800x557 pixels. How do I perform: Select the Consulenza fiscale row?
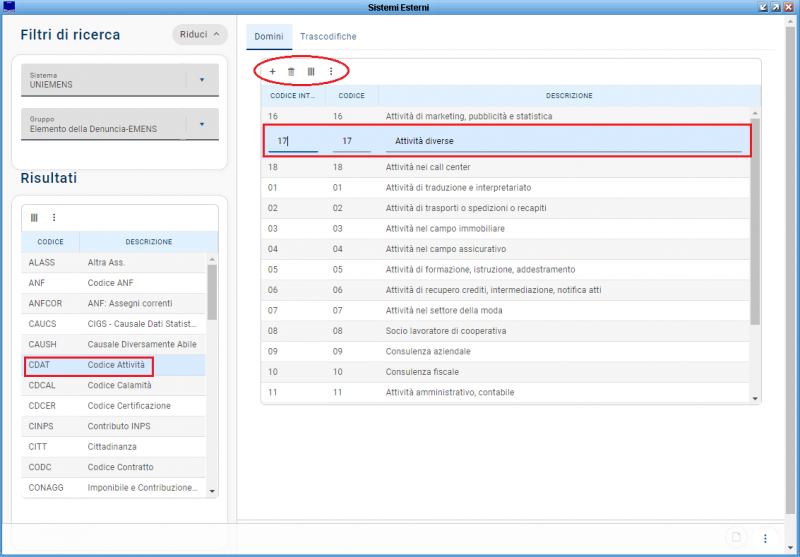tap(505, 372)
